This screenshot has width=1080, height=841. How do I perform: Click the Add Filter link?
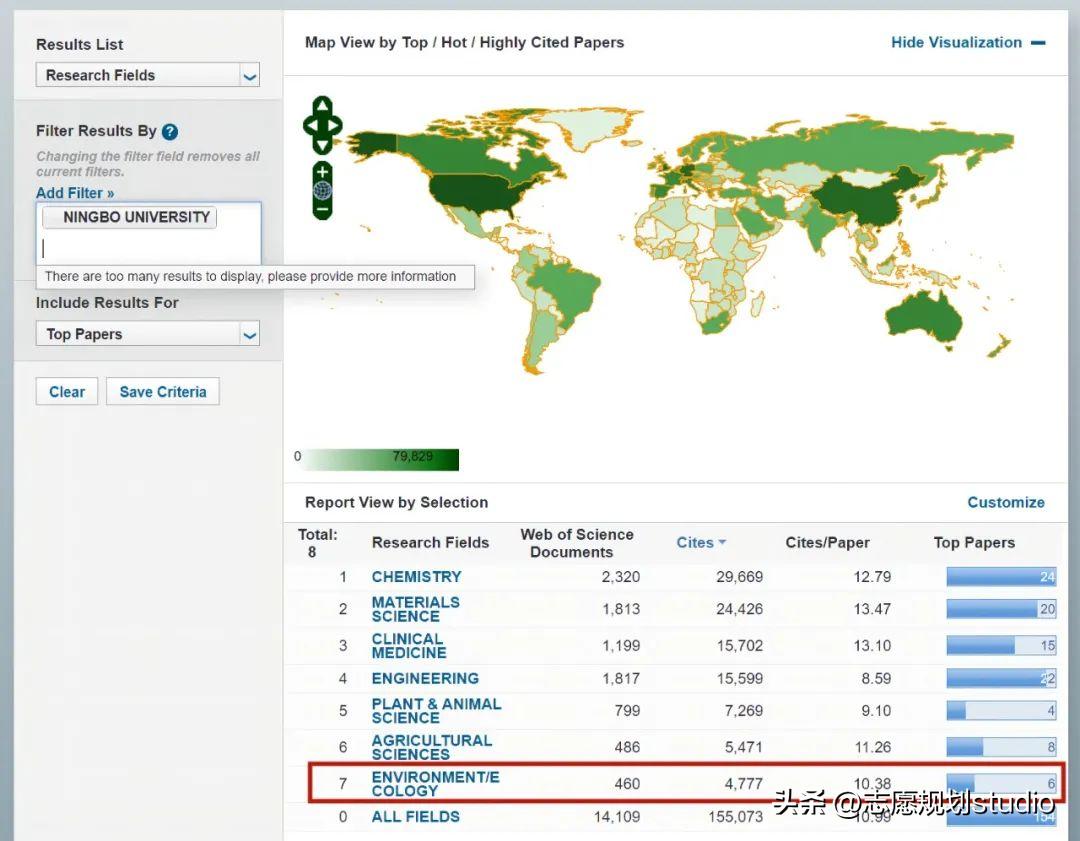tap(75, 193)
